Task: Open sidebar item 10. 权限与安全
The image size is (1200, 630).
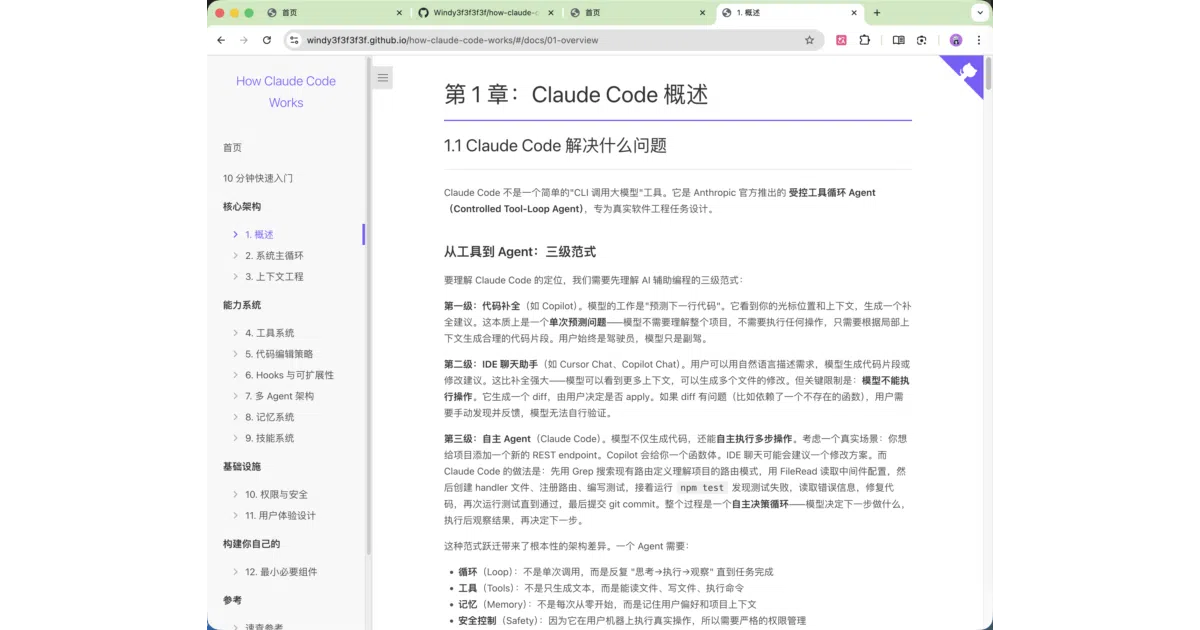Action: click(277, 494)
